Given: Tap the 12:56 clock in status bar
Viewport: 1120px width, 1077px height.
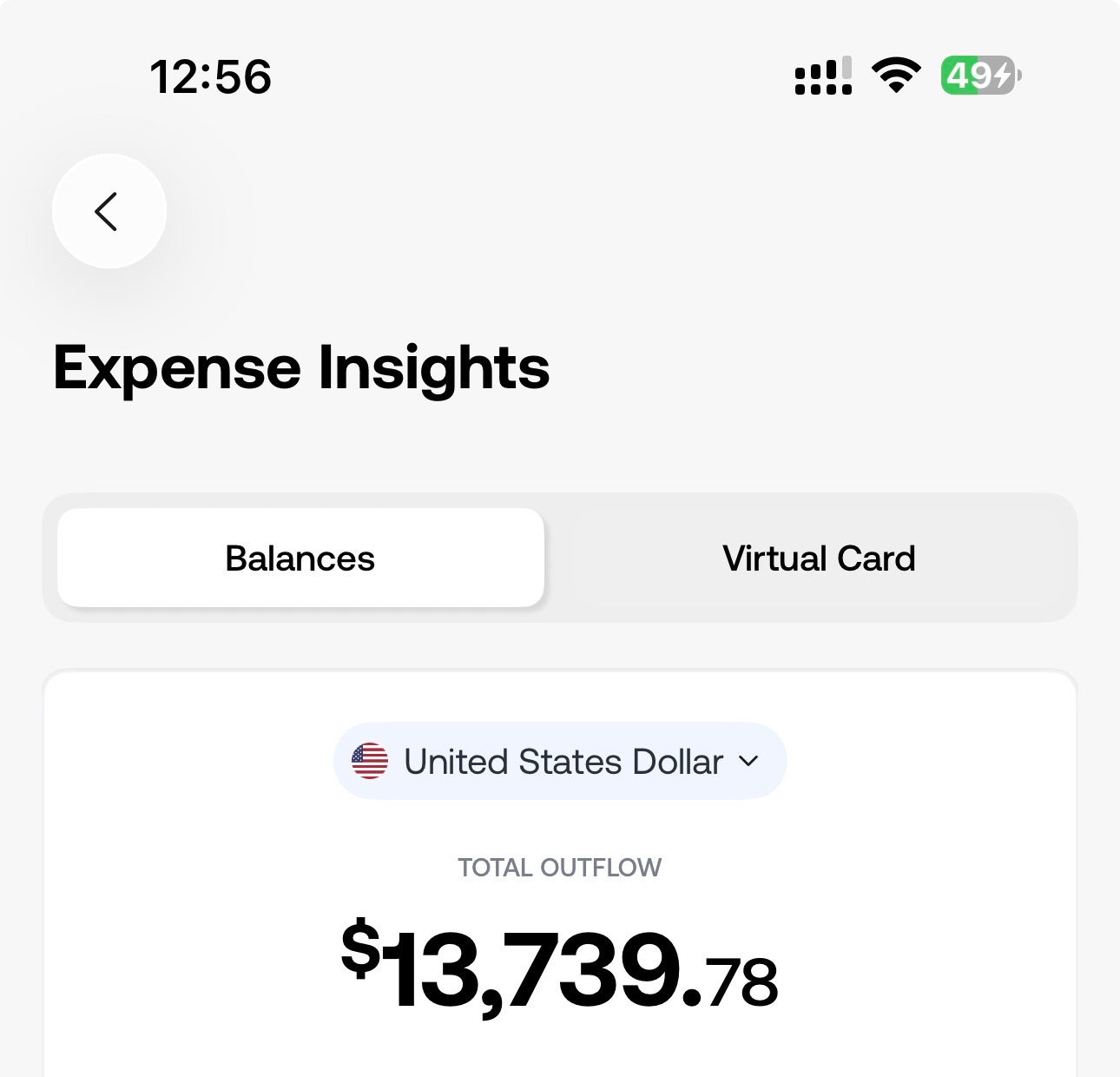Looking at the screenshot, I should 211,76.
